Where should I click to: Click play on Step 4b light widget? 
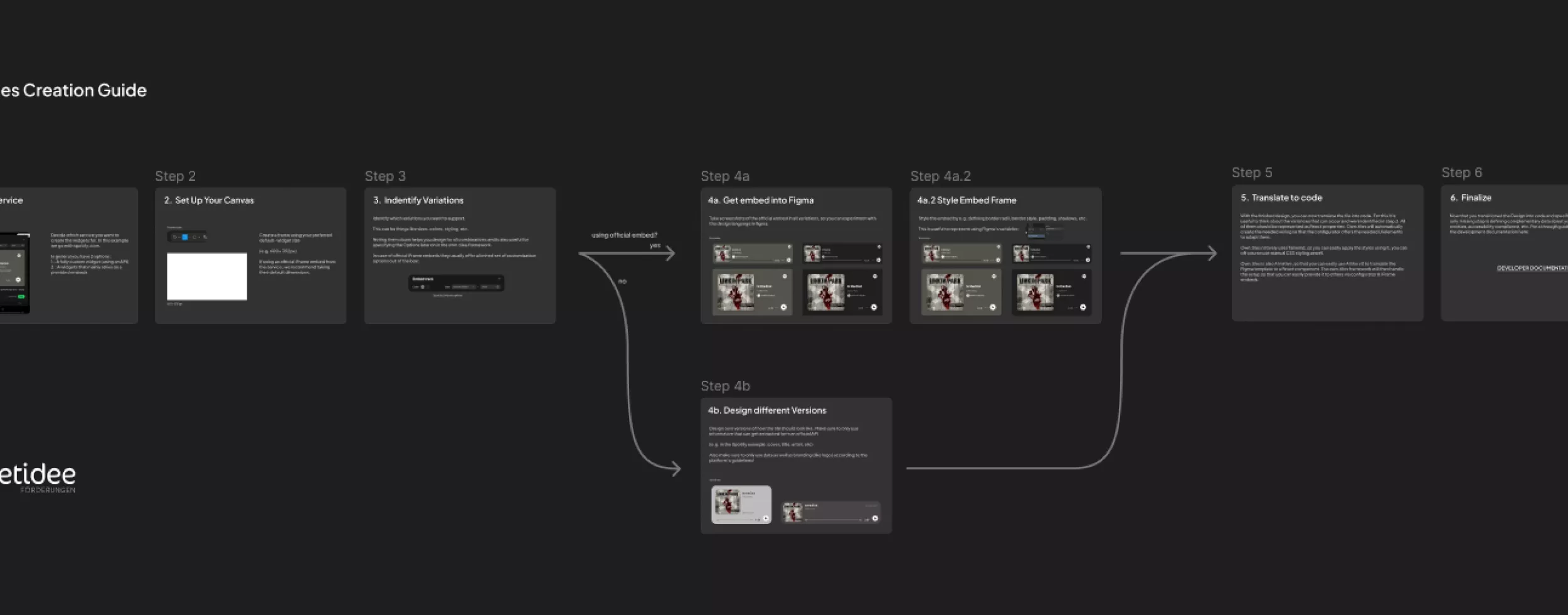tap(765, 518)
